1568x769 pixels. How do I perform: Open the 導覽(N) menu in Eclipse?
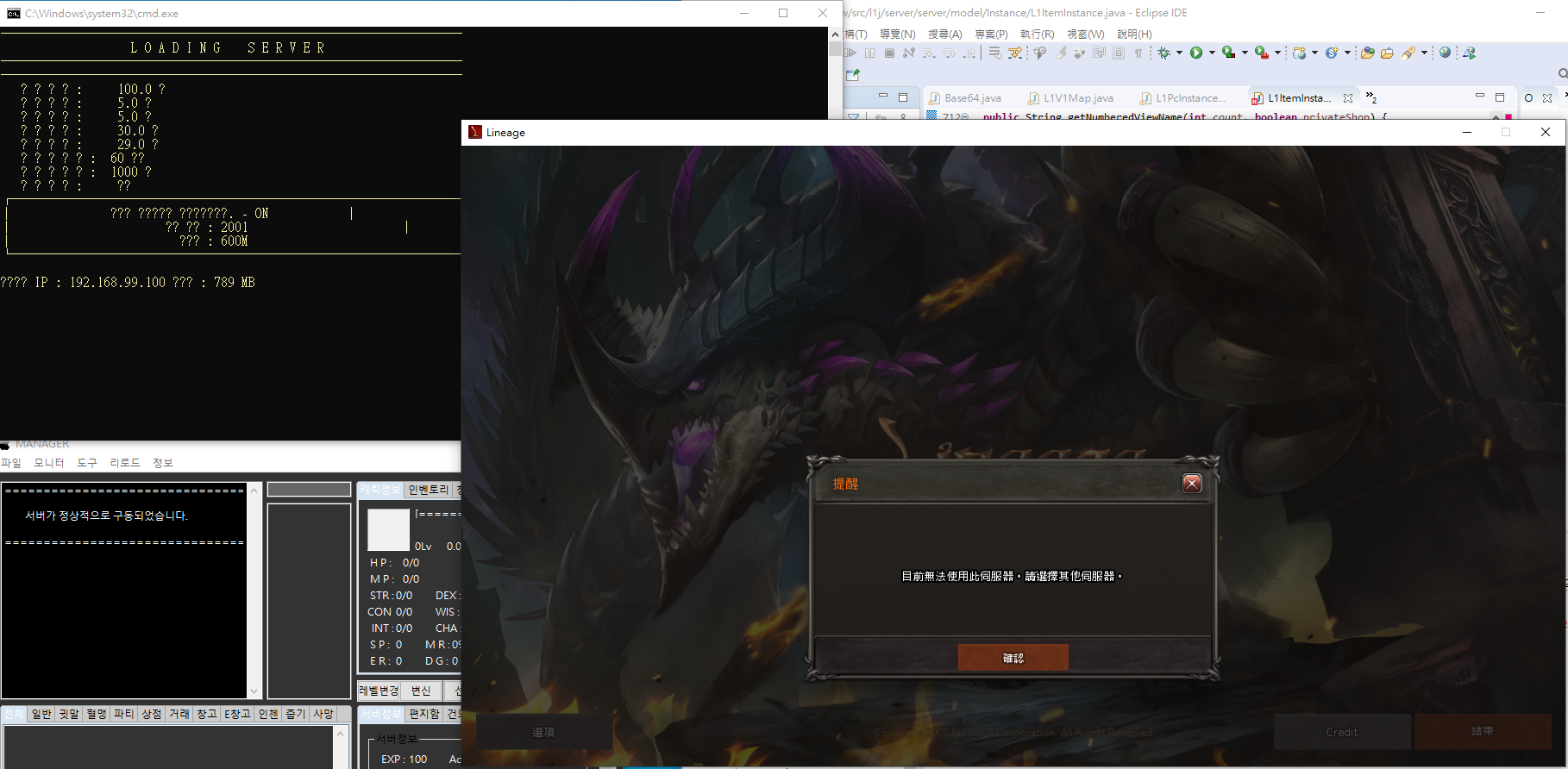pos(897,34)
